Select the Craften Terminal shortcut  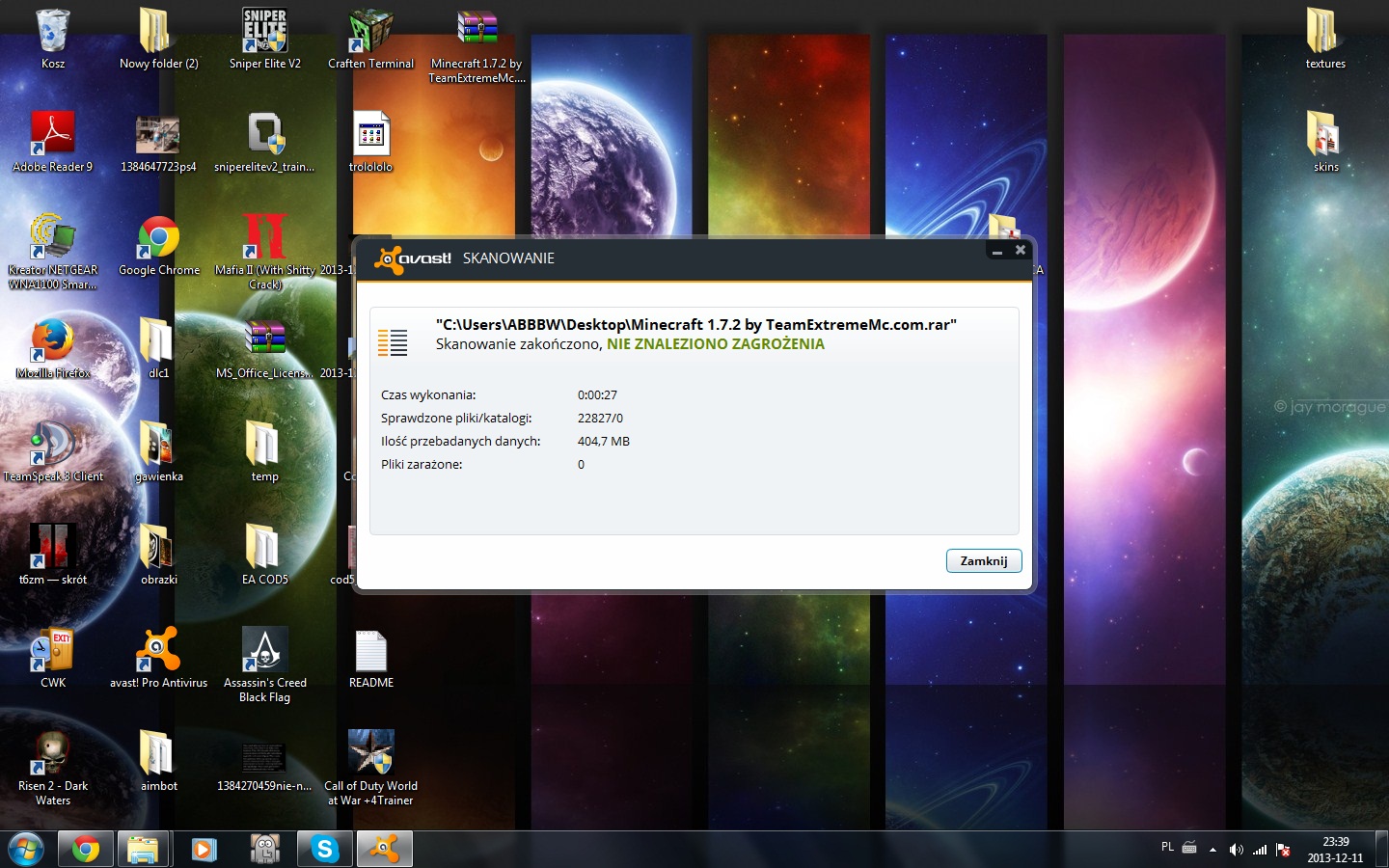pos(371,40)
